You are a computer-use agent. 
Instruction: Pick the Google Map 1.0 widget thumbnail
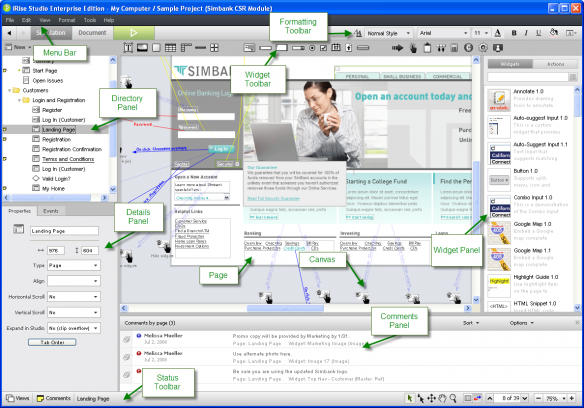click(499, 233)
